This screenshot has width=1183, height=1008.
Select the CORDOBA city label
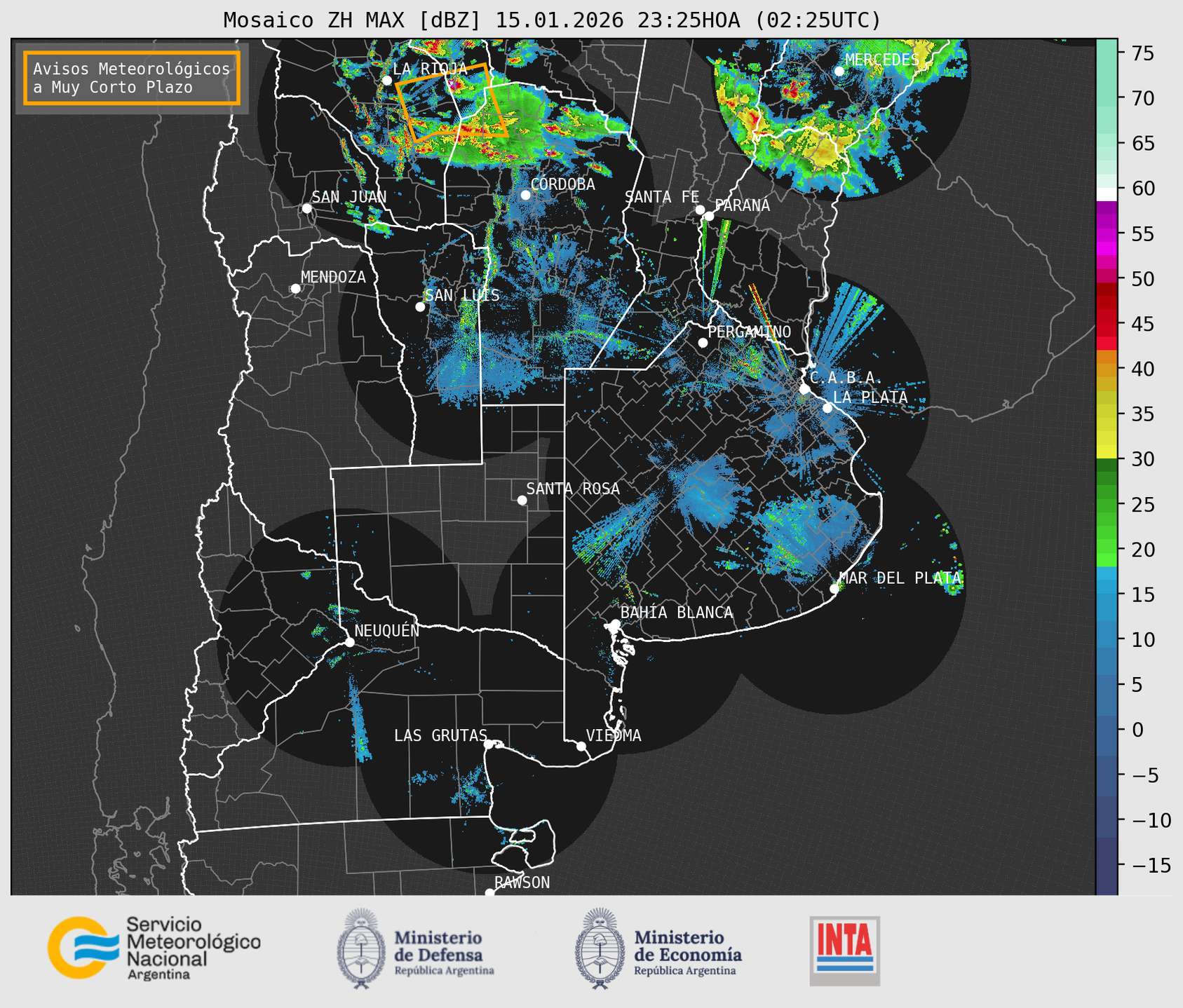tap(562, 184)
